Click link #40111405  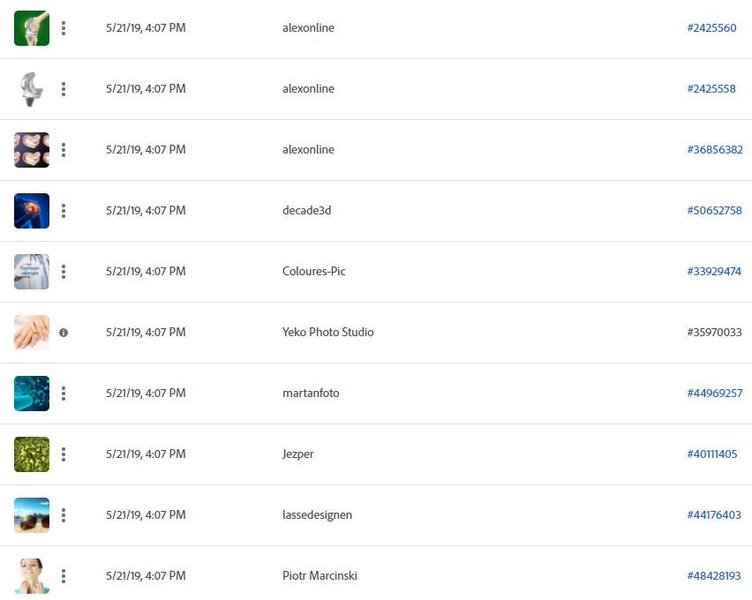(712, 454)
